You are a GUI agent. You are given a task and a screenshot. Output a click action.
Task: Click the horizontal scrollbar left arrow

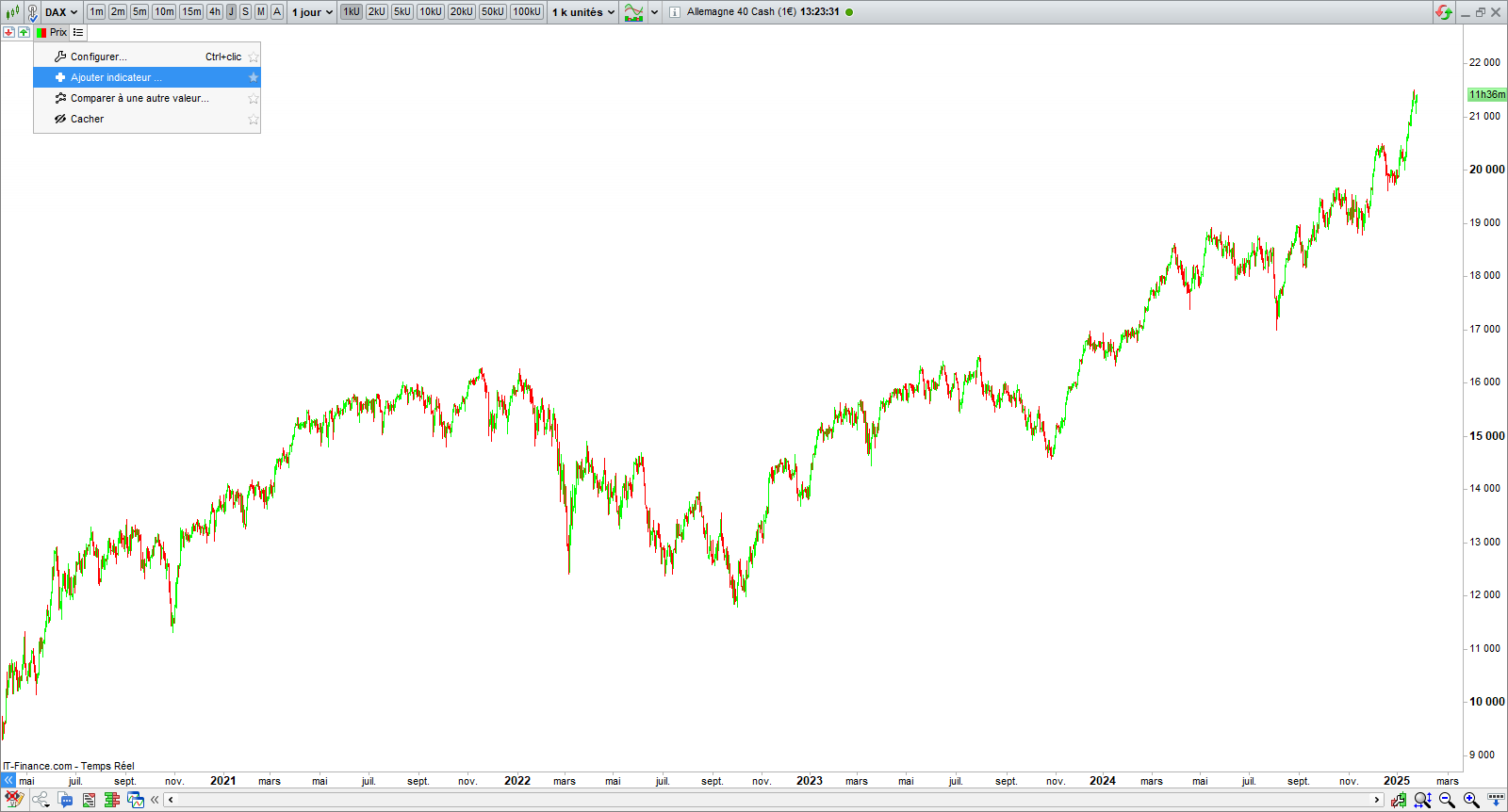pyautogui.click(x=171, y=800)
